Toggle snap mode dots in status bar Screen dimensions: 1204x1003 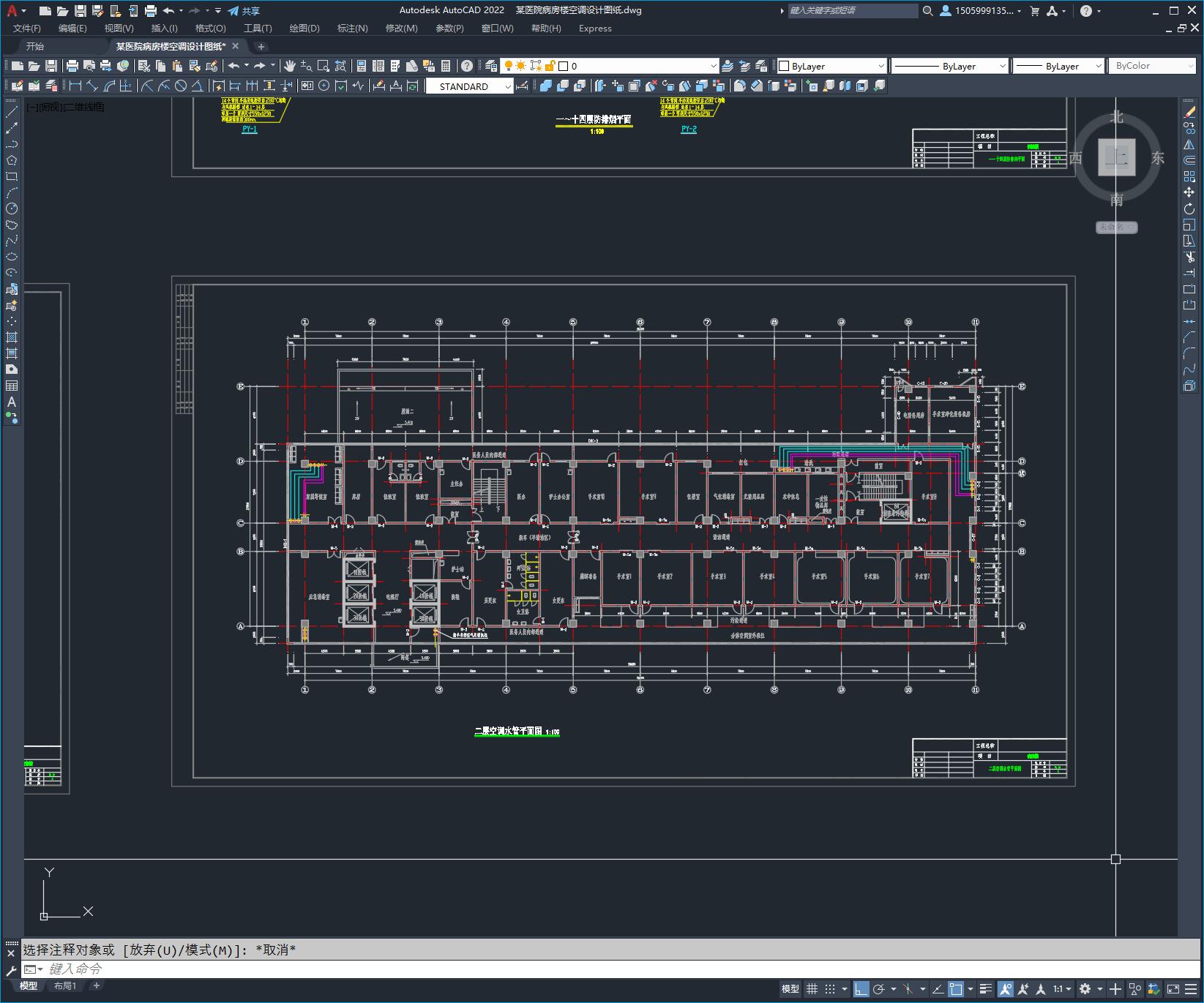pyautogui.click(x=830, y=989)
